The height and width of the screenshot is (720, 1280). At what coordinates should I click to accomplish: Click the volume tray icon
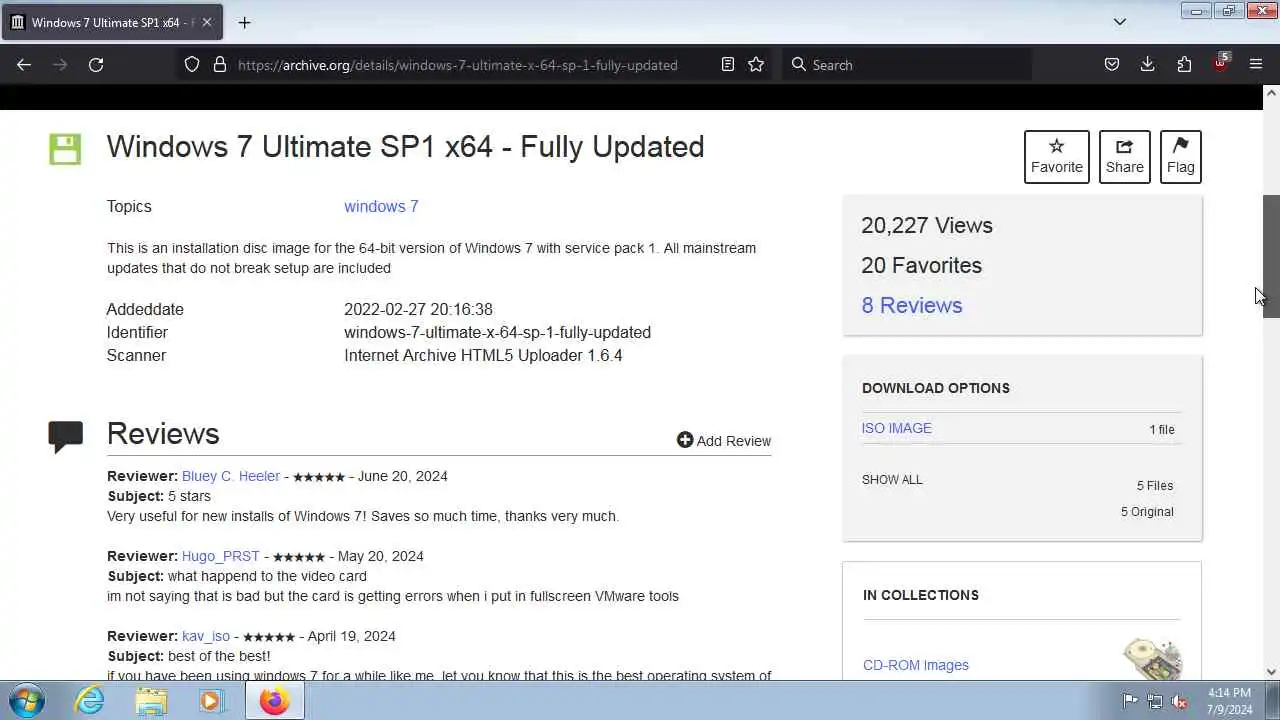(x=1180, y=701)
